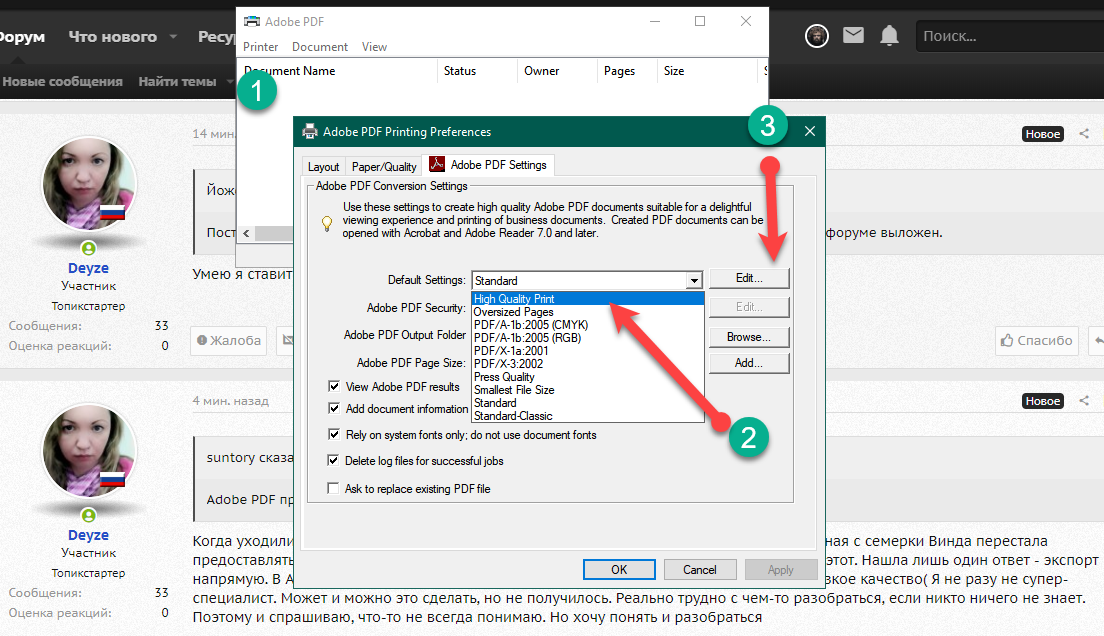Screen dimensions: 1104x636
Task: Select Smallest File Size option
Action: tap(588, 389)
